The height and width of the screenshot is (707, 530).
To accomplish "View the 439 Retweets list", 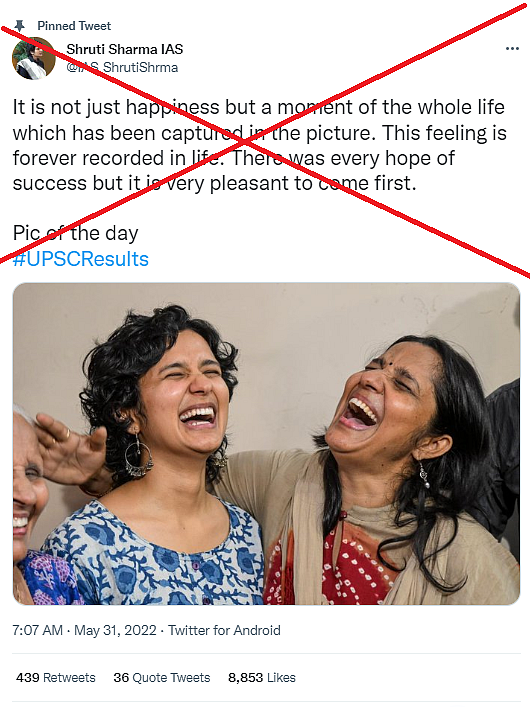I will pos(56,678).
